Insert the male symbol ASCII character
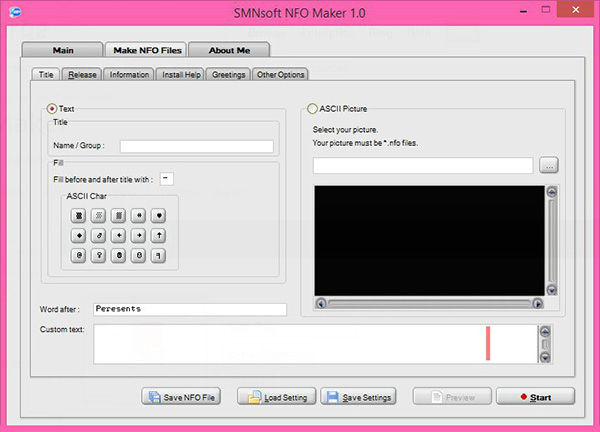This screenshot has height=432, width=600. point(98,236)
